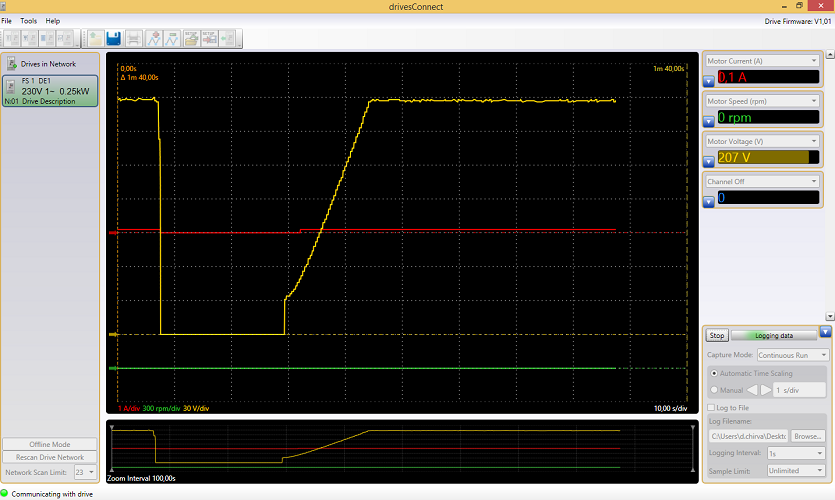Viewport: 835px width, 500px height.
Task: Click the blue arrow beside Motor Speed value
Action: pos(709,121)
